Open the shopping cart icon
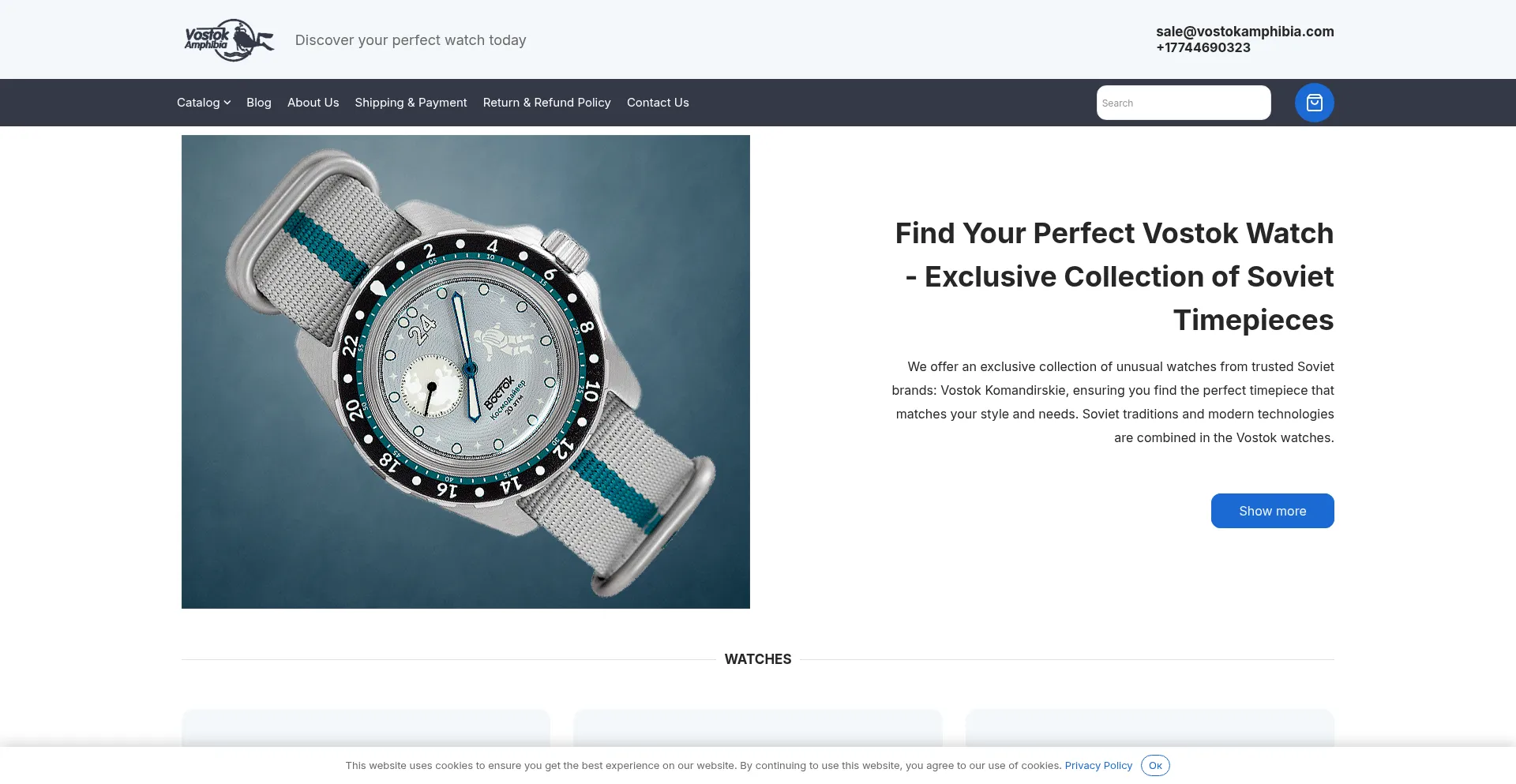The width and height of the screenshot is (1516, 784). pos(1314,103)
